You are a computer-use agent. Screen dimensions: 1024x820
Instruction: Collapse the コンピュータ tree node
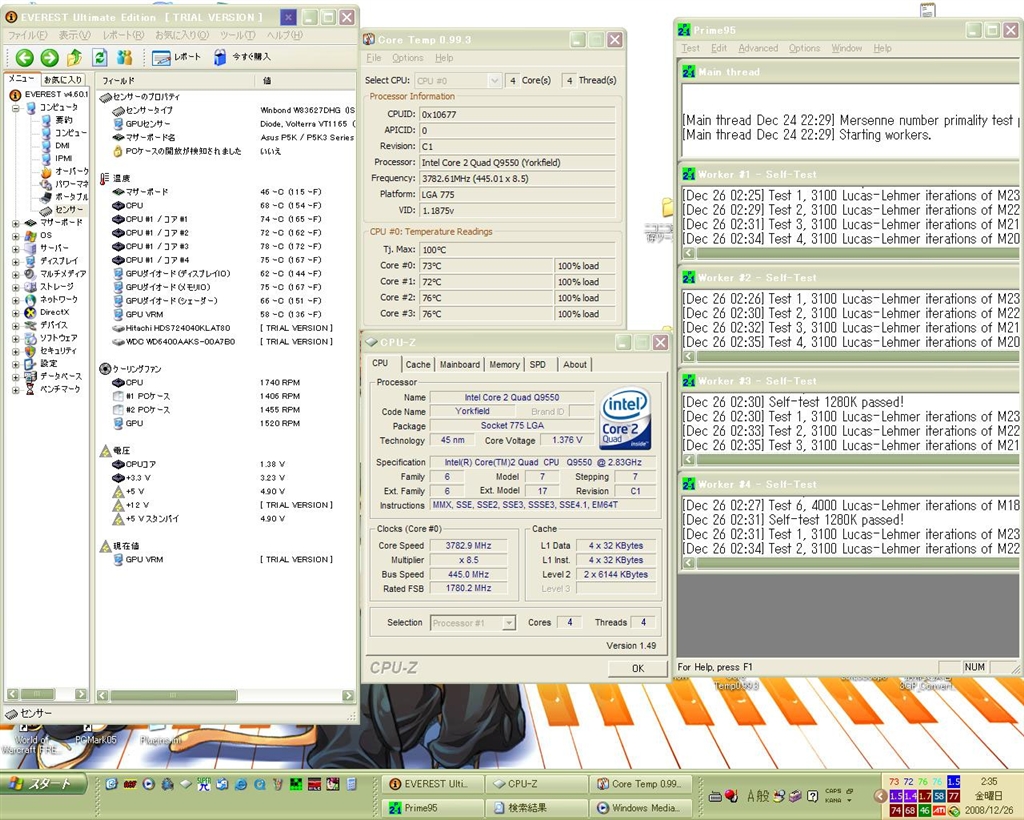[15, 107]
